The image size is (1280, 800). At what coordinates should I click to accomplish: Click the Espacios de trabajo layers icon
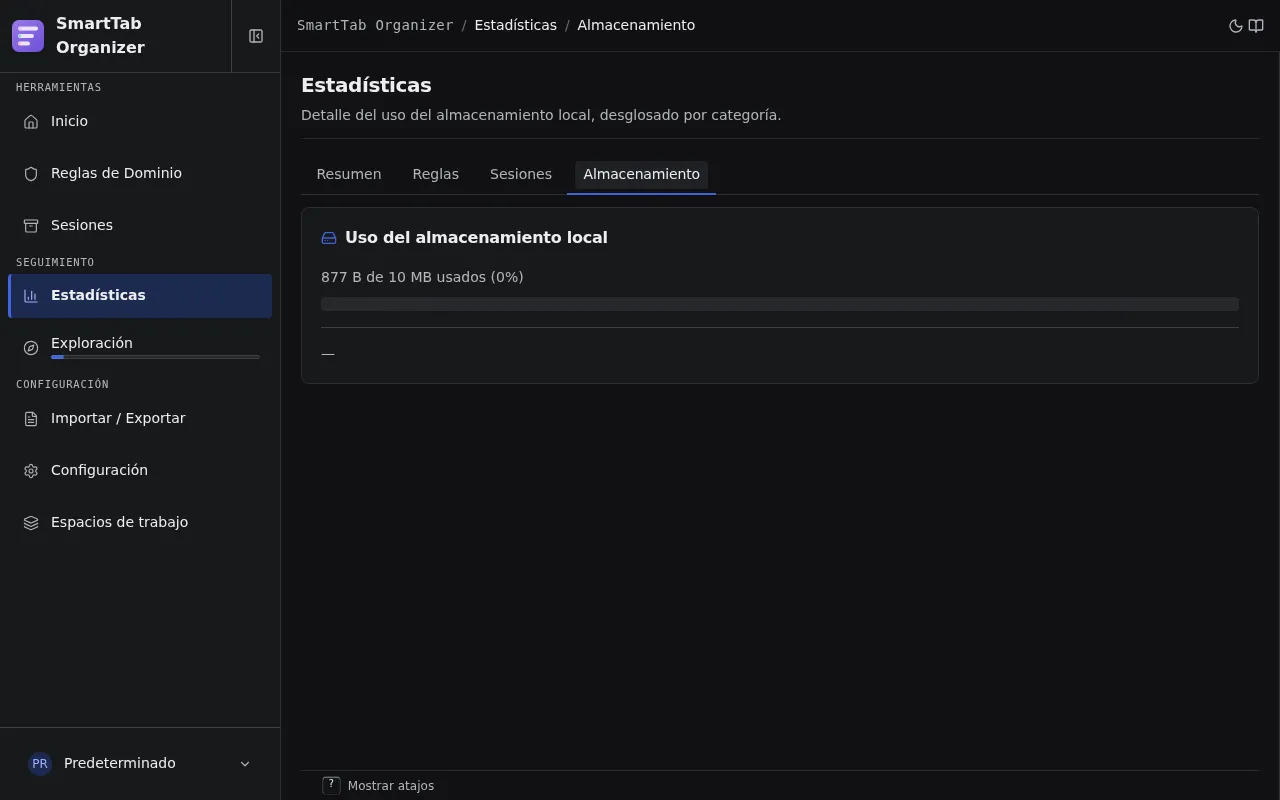coord(31,522)
